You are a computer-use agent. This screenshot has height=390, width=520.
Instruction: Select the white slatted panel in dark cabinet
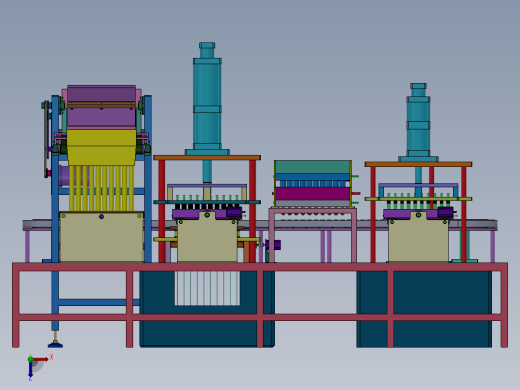click(207, 288)
